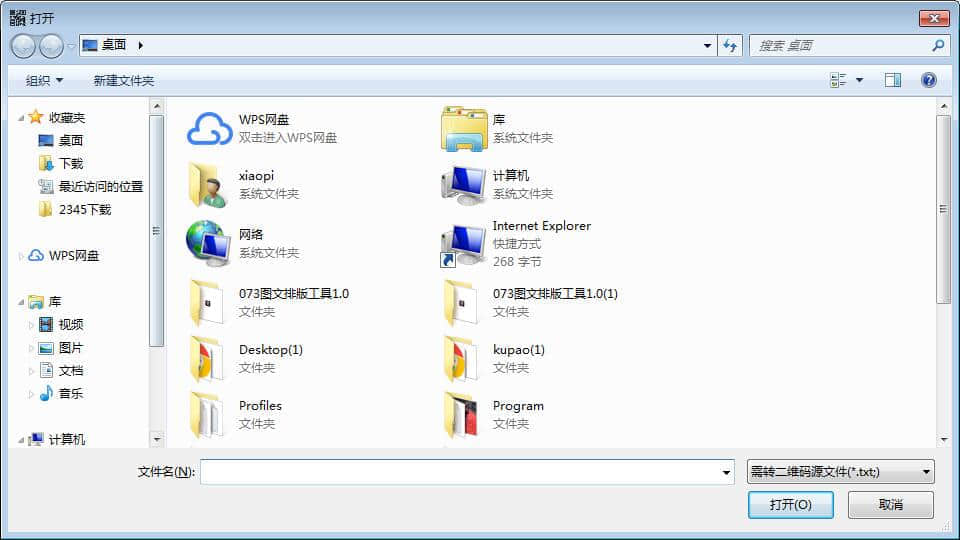
Task: Open help with the question mark icon
Action: click(929, 80)
